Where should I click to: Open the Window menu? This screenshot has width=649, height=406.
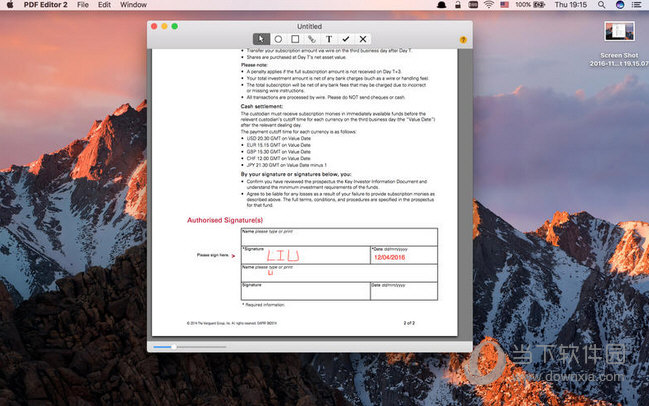point(134,5)
